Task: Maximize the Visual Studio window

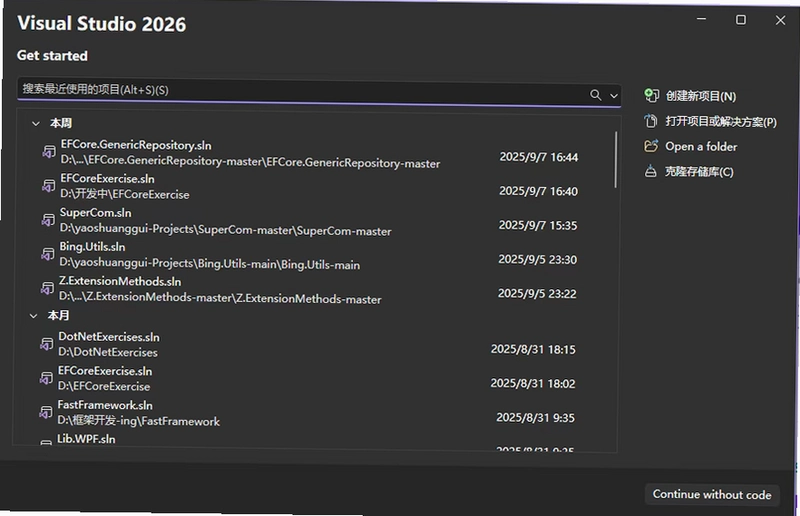Action: (x=741, y=20)
